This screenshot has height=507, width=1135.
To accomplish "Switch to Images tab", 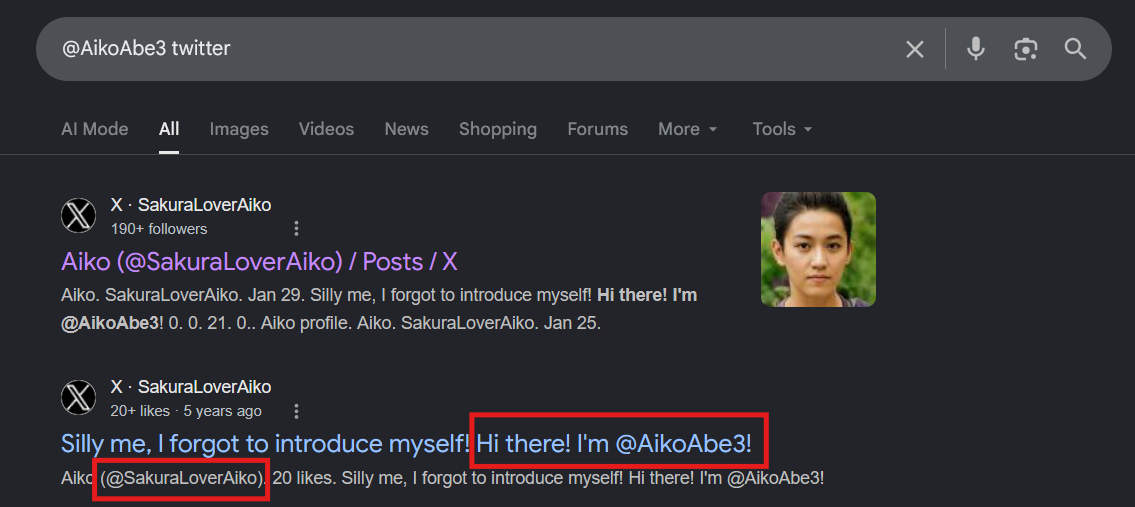I will (239, 129).
